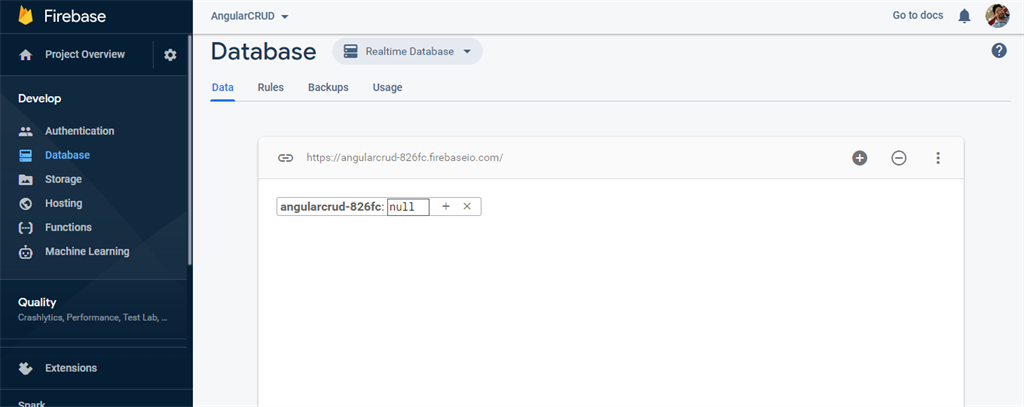Go to Storage section
1024x407 pixels.
pyautogui.click(x=63, y=180)
